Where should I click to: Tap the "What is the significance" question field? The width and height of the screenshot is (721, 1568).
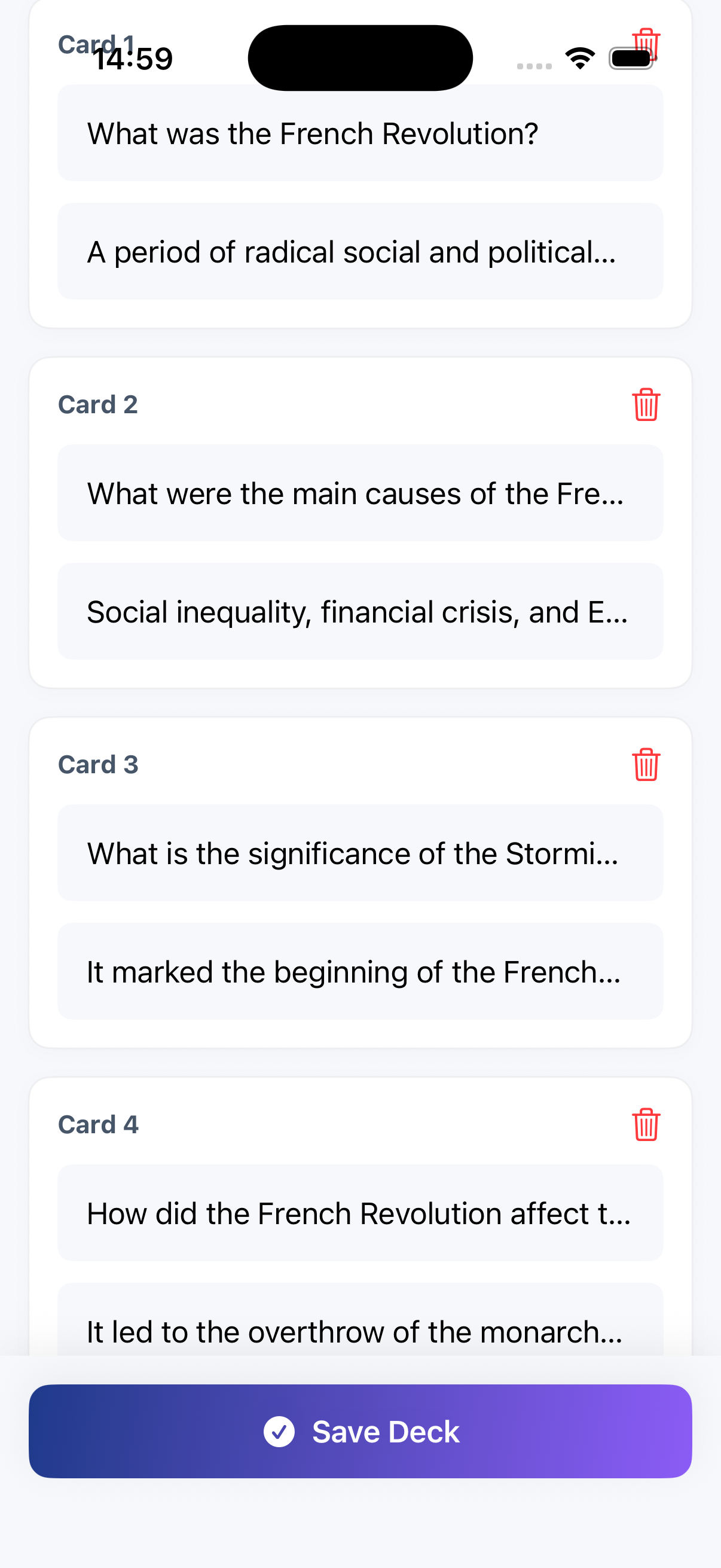360,853
